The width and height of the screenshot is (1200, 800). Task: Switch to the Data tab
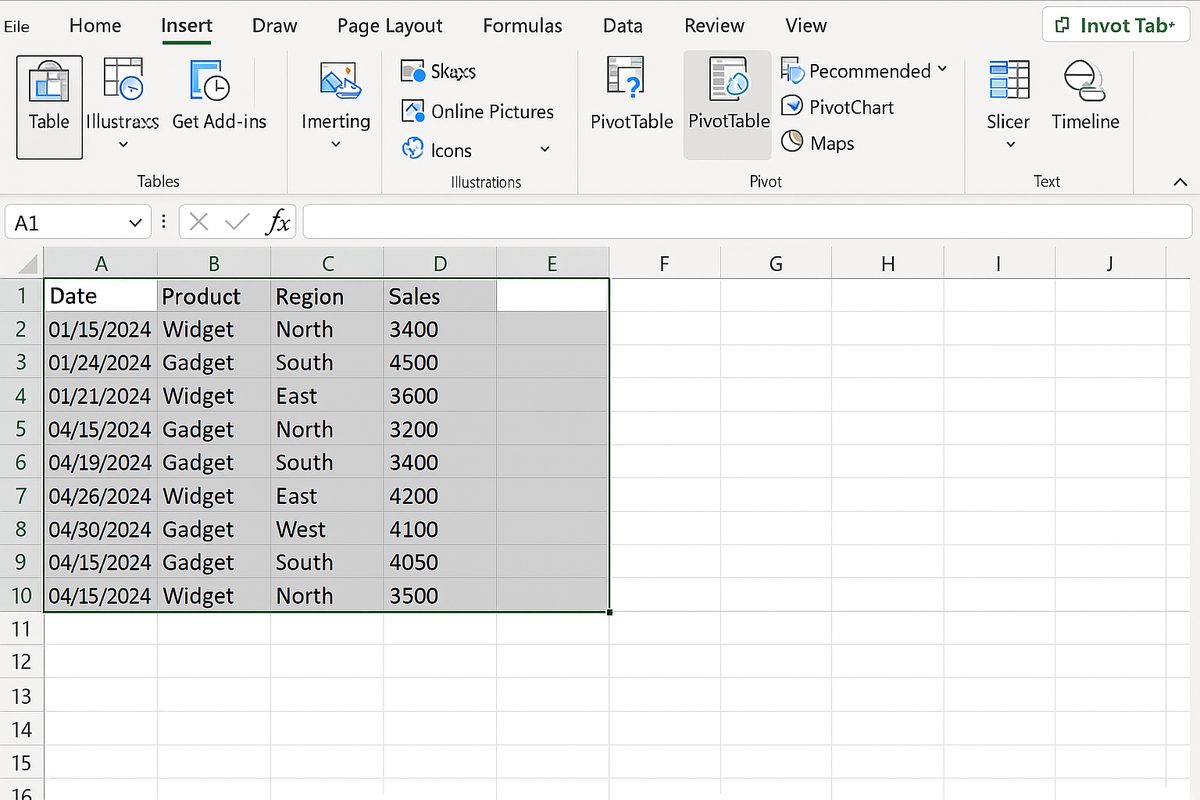[x=623, y=26]
